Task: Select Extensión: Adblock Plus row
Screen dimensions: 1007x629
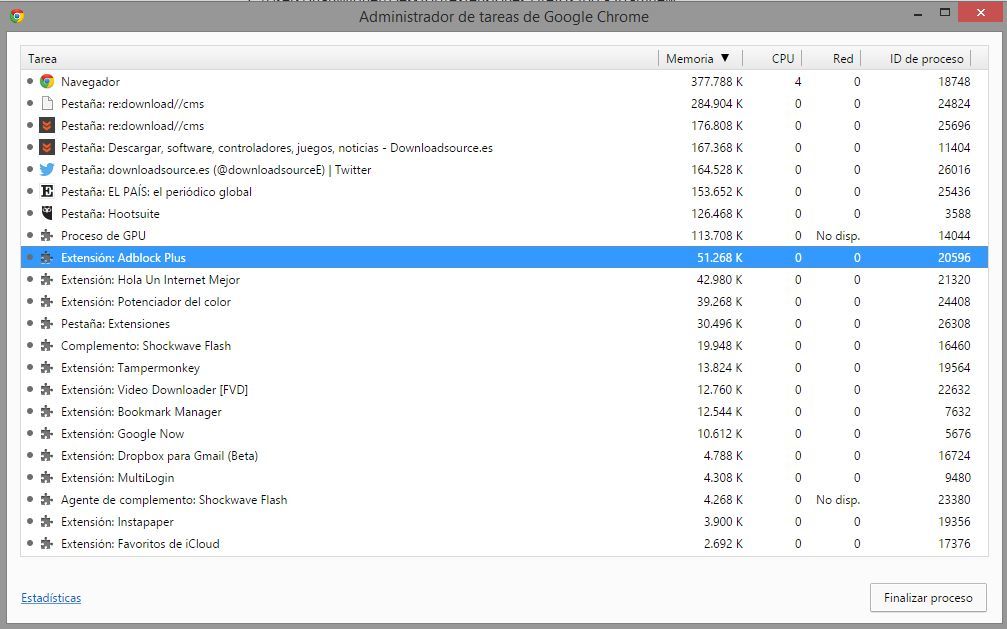Action: click(x=504, y=258)
